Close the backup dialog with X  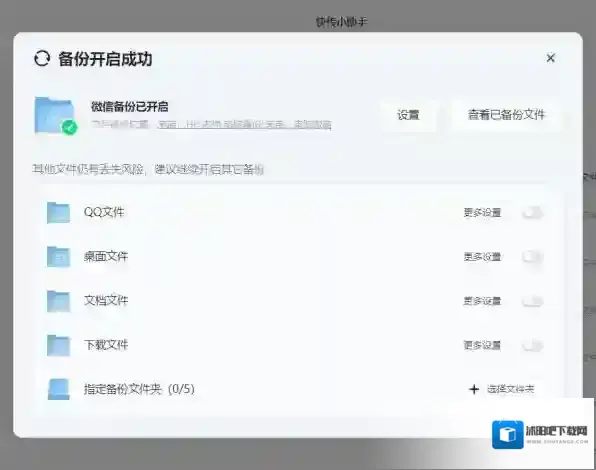(550, 58)
